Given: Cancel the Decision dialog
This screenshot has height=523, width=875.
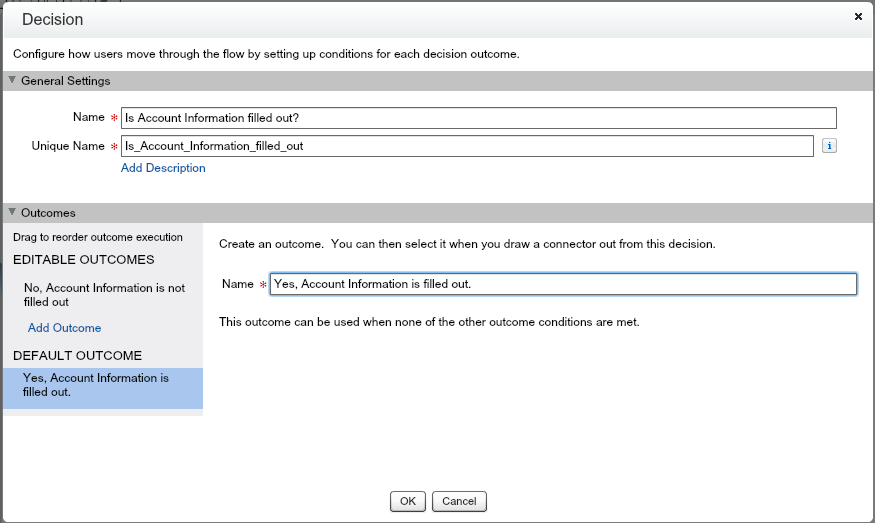Looking at the screenshot, I should [459, 501].
